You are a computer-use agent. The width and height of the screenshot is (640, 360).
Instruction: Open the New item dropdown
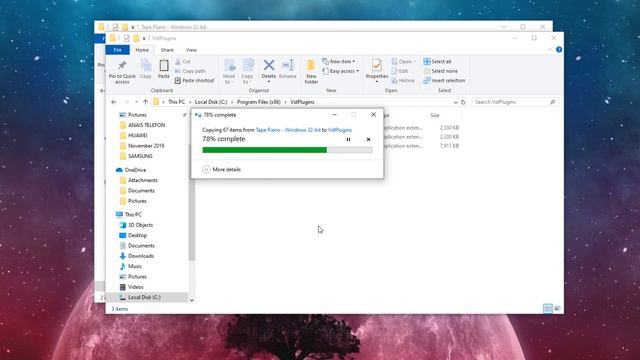click(x=338, y=61)
